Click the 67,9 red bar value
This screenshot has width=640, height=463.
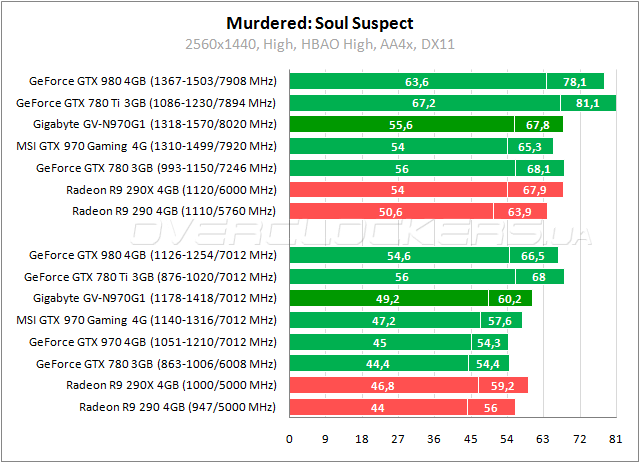pos(535,190)
